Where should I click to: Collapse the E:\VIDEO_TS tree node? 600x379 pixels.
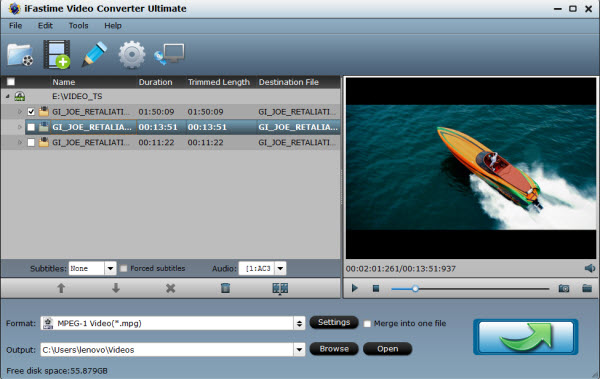[x=8, y=96]
